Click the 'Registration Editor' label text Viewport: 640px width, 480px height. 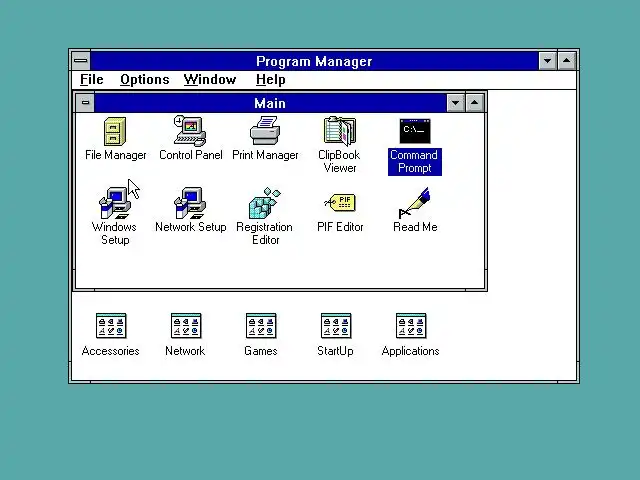(265, 233)
